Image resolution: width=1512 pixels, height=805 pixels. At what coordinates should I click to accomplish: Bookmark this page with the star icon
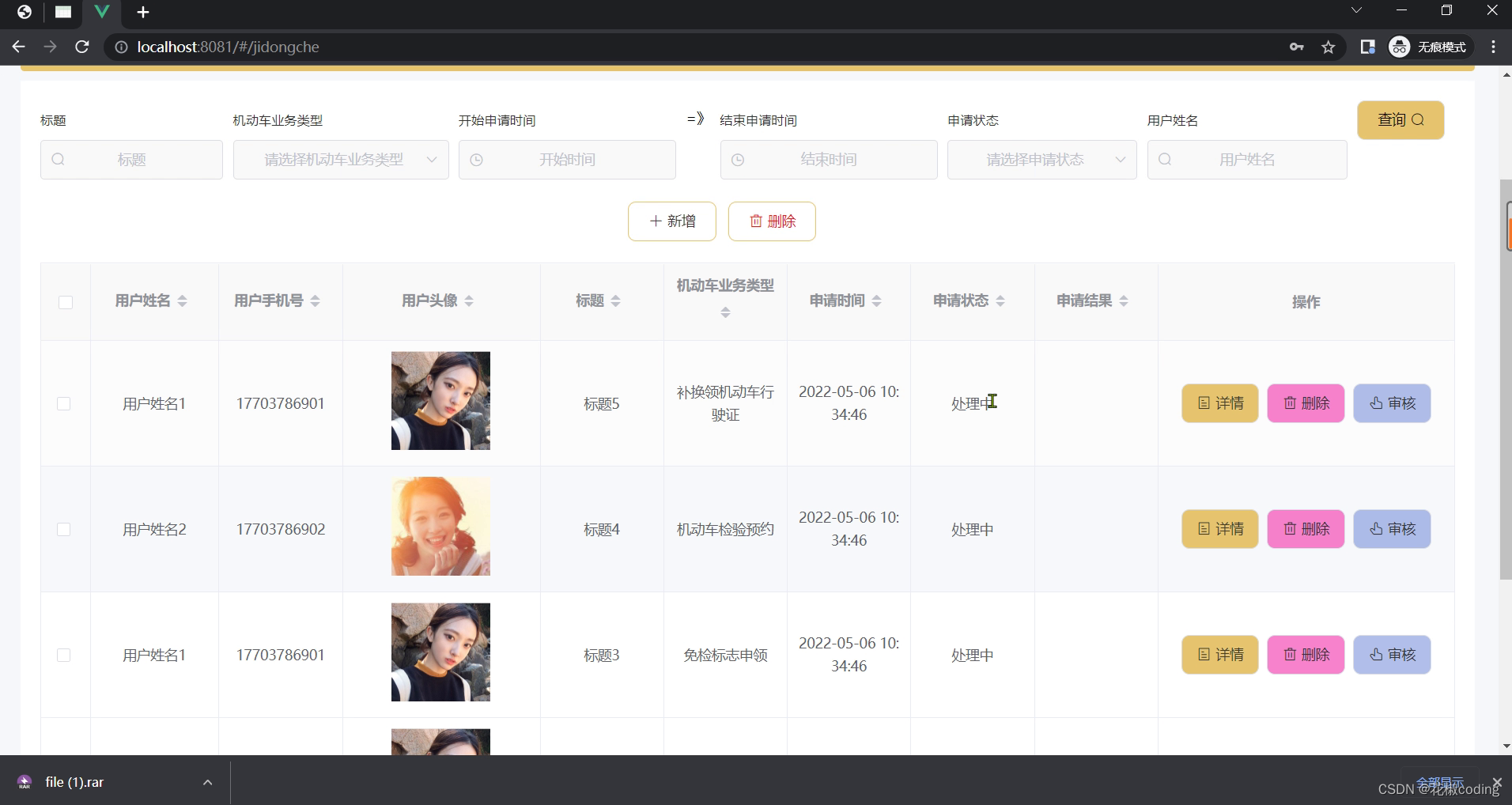click(x=1329, y=47)
